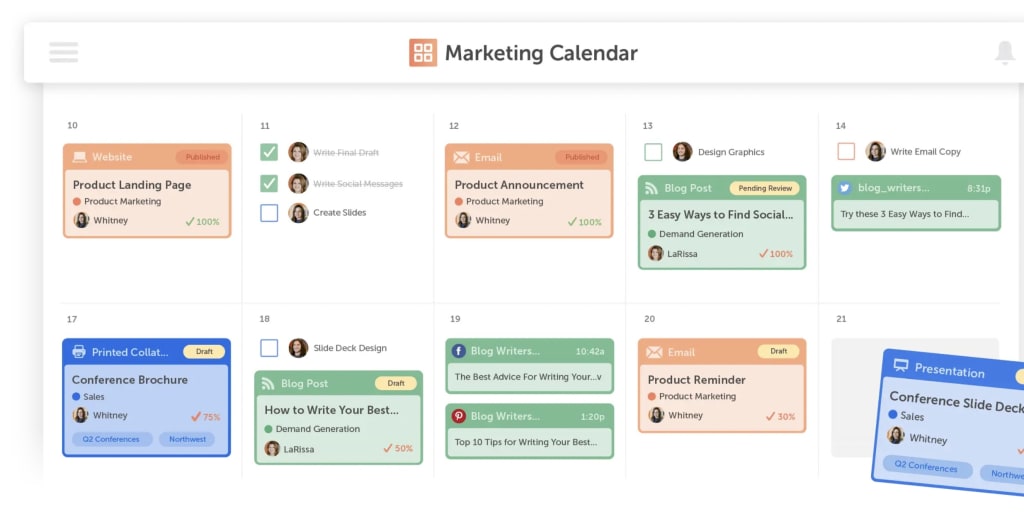Click Whitney's avatar on Product Announcement card
Viewport: 1024px width, 514px height.
(464, 220)
